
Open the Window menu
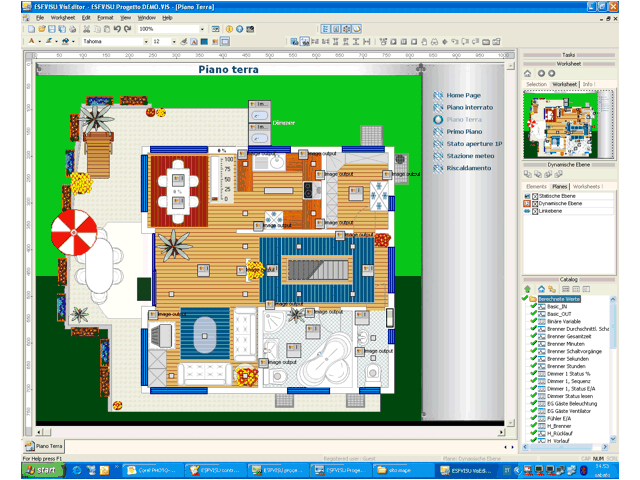tap(147, 18)
